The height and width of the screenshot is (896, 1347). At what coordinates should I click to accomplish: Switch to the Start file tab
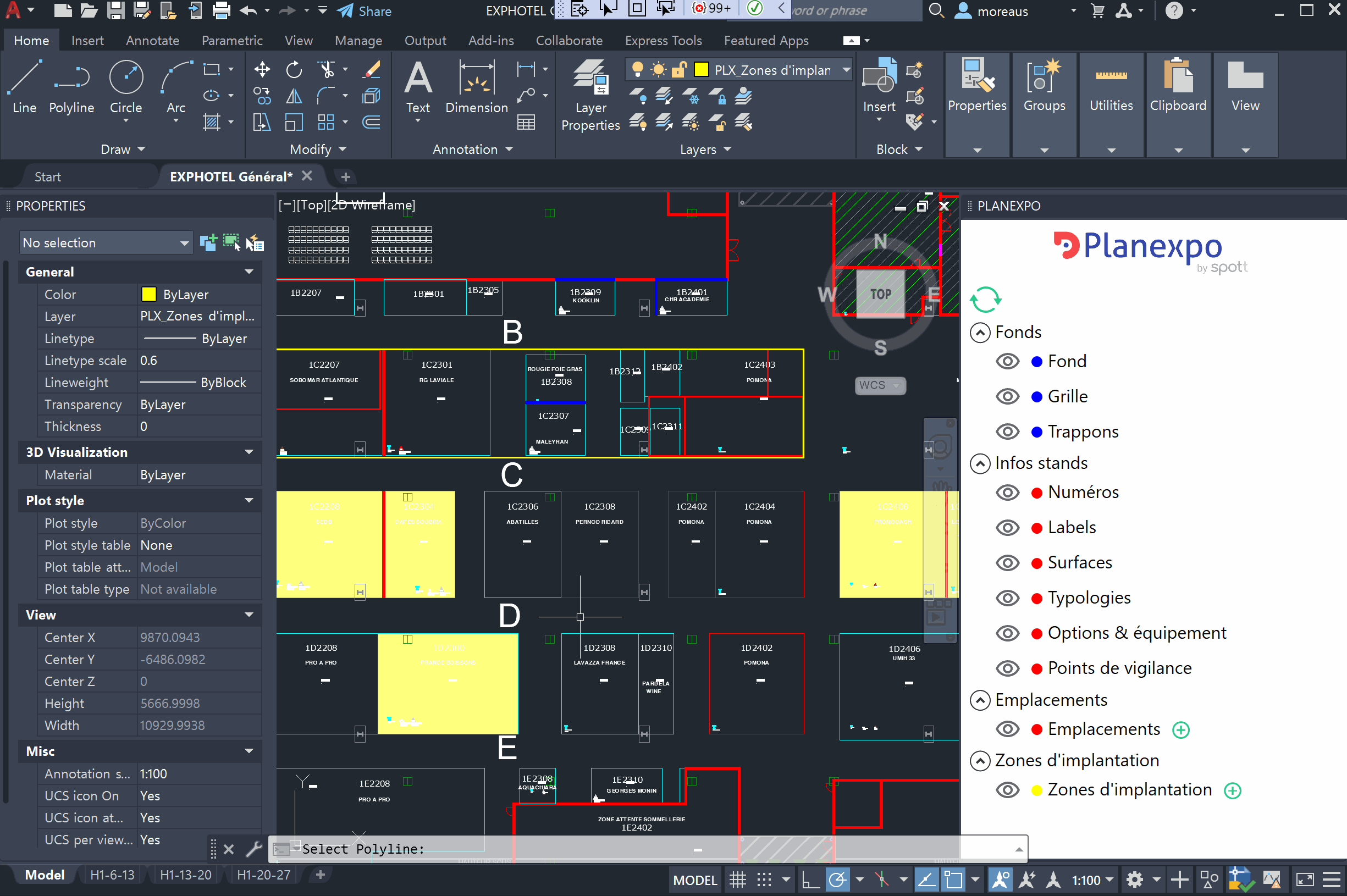(x=47, y=176)
